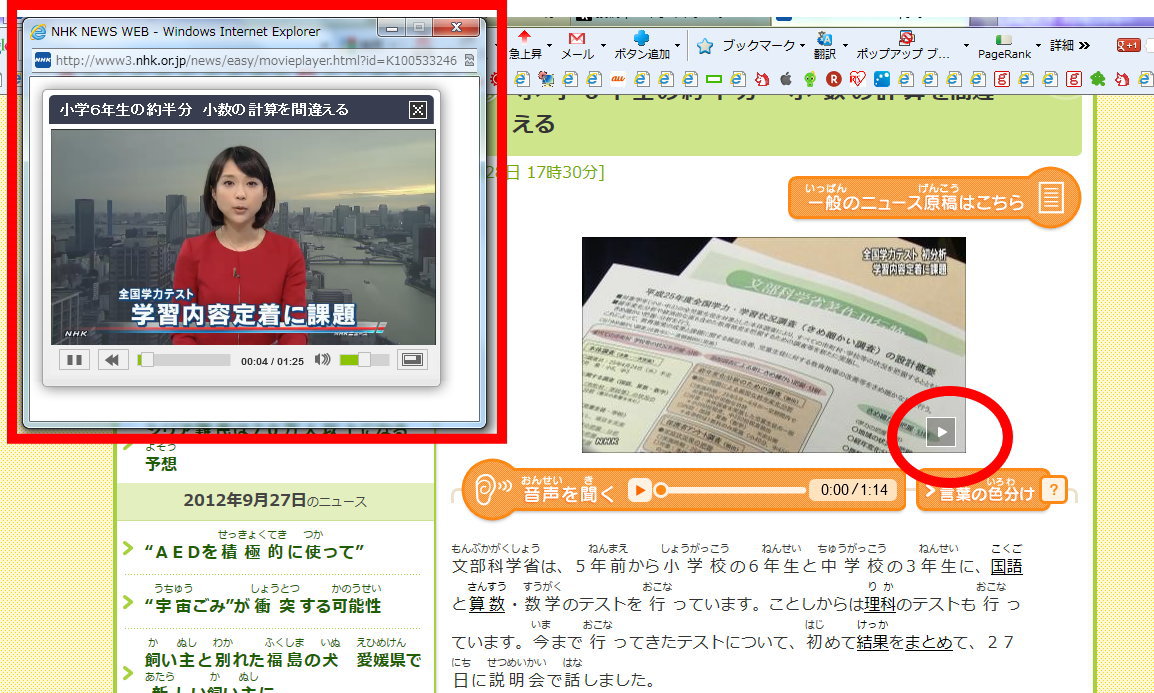Expand the メール dropdown arrow
Screen dimensions: 1154x693
point(603,46)
